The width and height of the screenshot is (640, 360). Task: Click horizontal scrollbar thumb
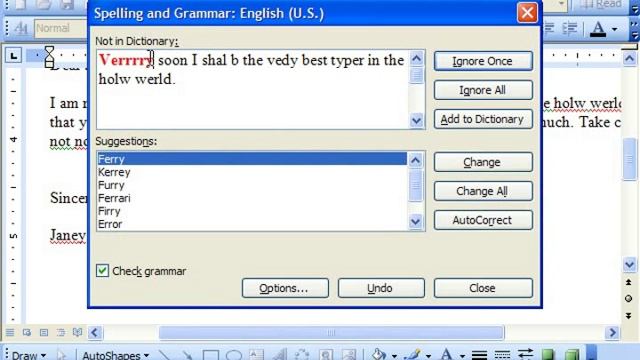[x=331, y=333]
